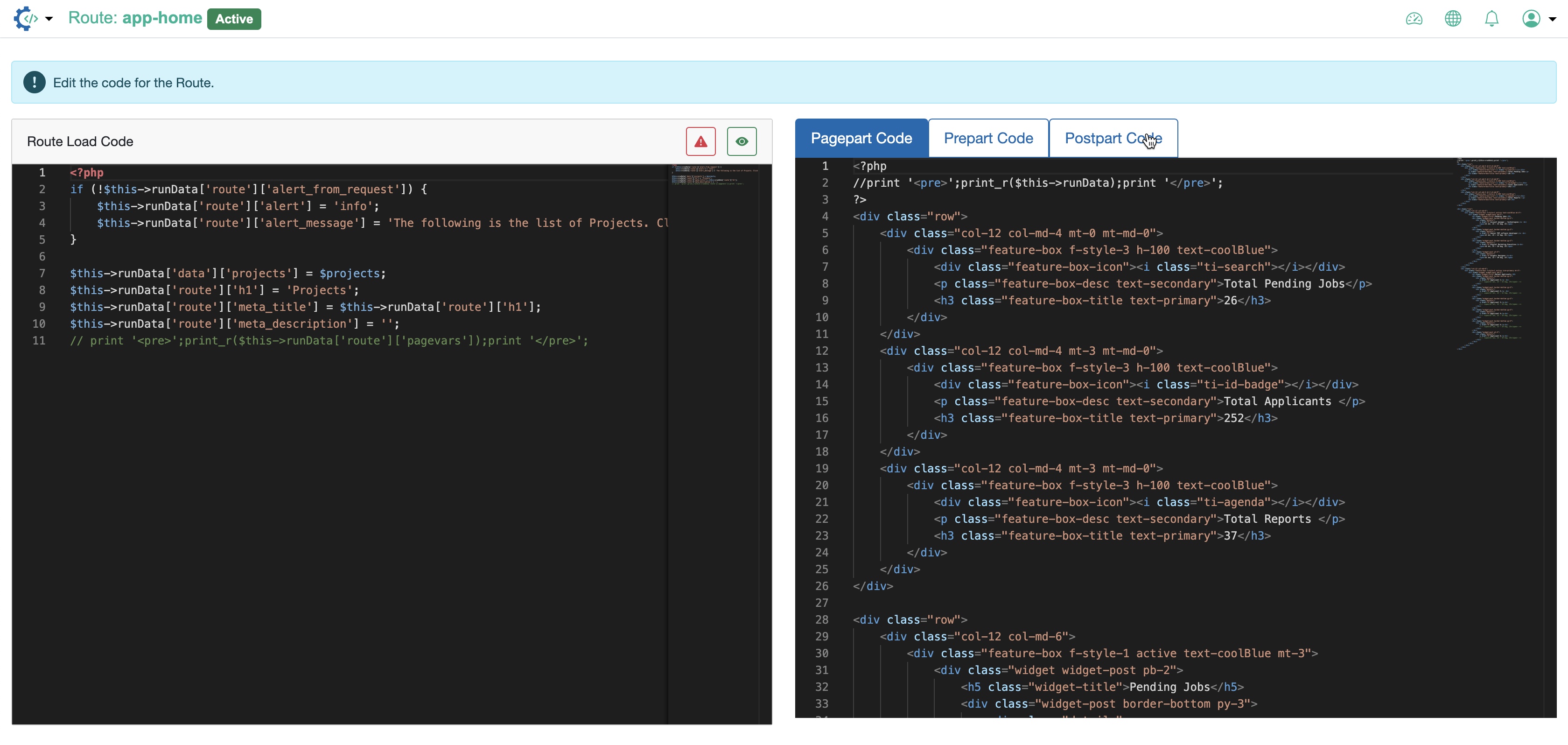The width and height of the screenshot is (1568, 745).
Task: Place cursor on 'Total Pending Jobs' line 8
Action: pyautogui.click(x=1284, y=284)
